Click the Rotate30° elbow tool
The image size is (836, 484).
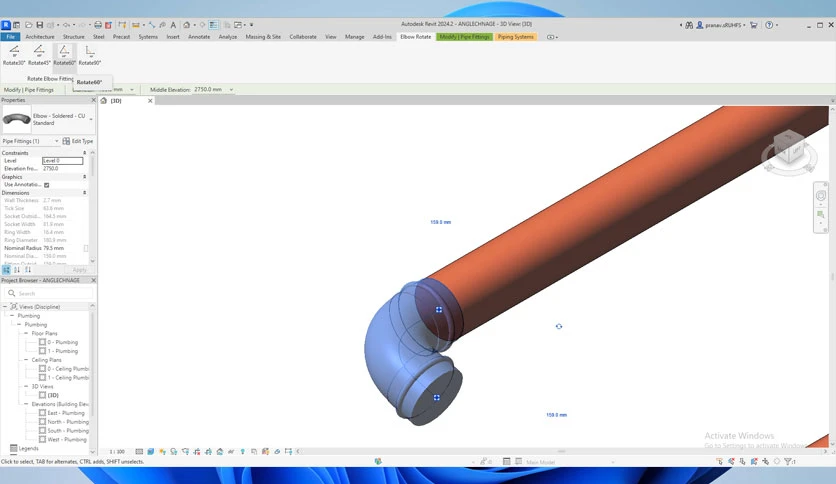[14, 55]
